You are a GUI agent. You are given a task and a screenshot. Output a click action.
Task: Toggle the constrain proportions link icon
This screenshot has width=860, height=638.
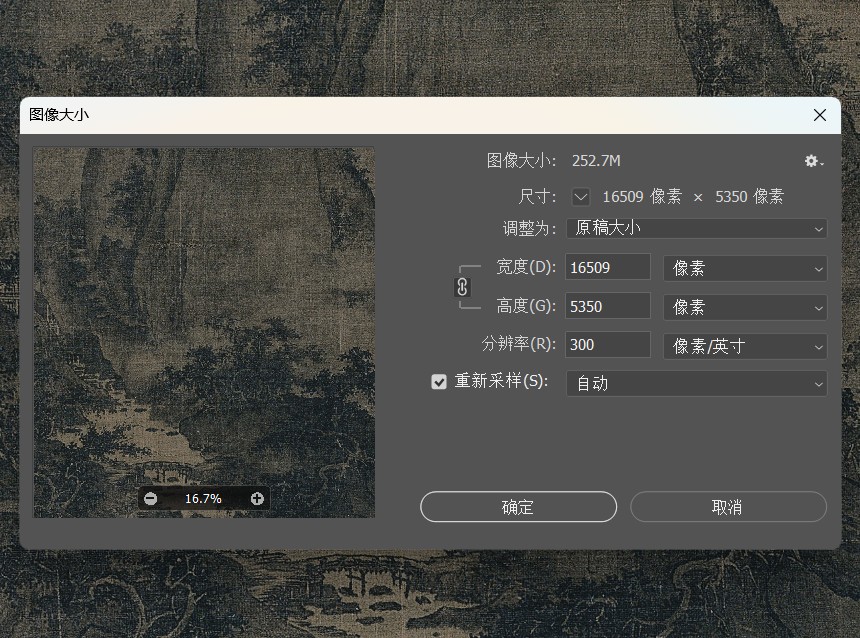click(462, 287)
